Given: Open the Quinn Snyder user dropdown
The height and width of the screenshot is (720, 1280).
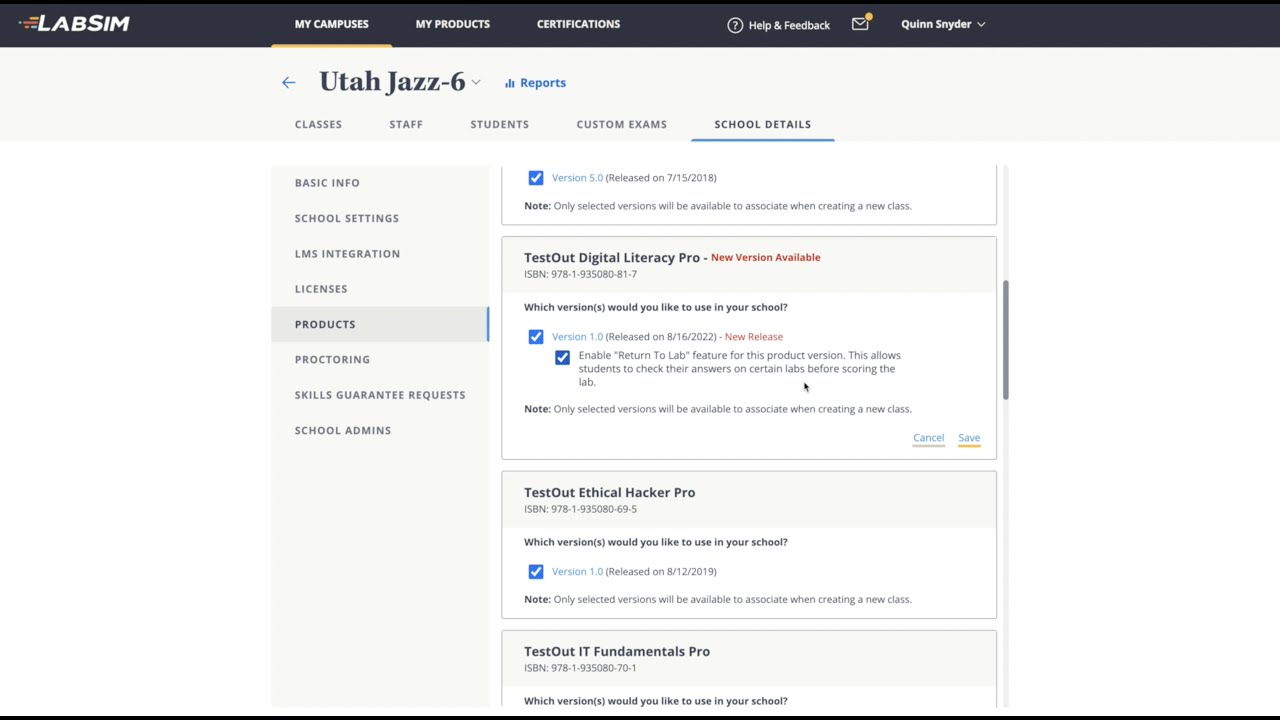Looking at the screenshot, I should 943,24.
